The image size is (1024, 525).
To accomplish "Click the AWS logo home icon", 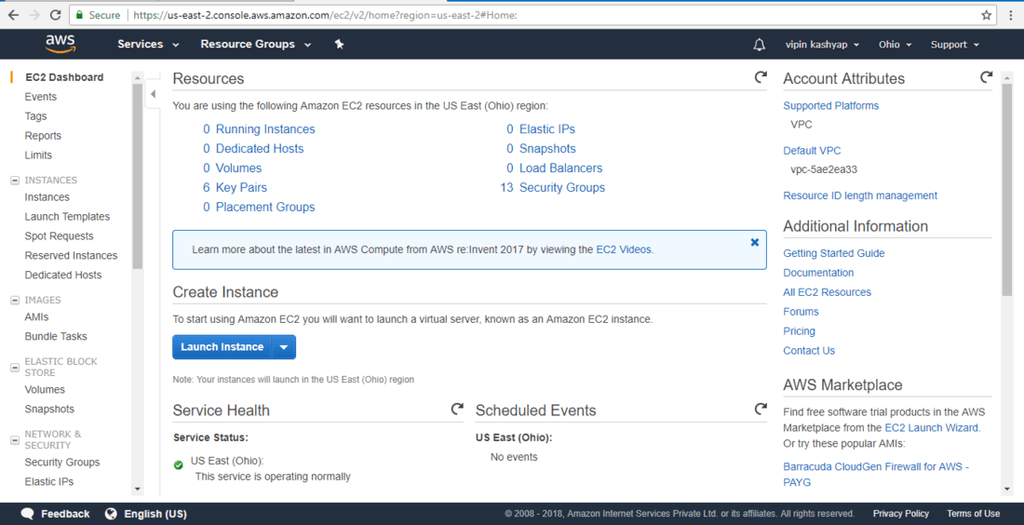I will click(x=60, y=44).
